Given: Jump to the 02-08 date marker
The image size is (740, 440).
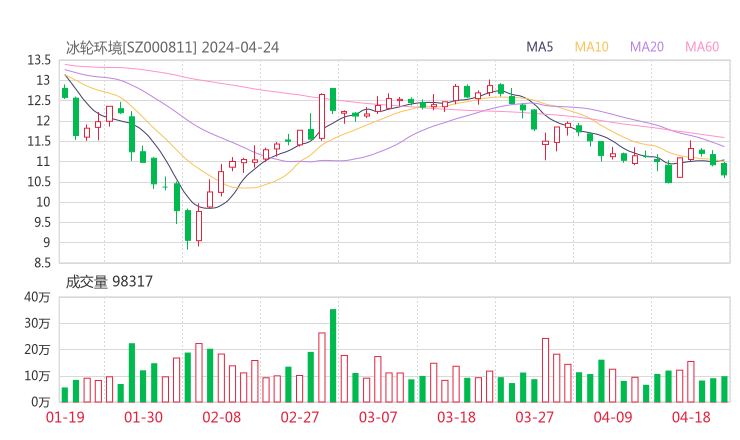Looking at the screenshot, I should (221, 418).
